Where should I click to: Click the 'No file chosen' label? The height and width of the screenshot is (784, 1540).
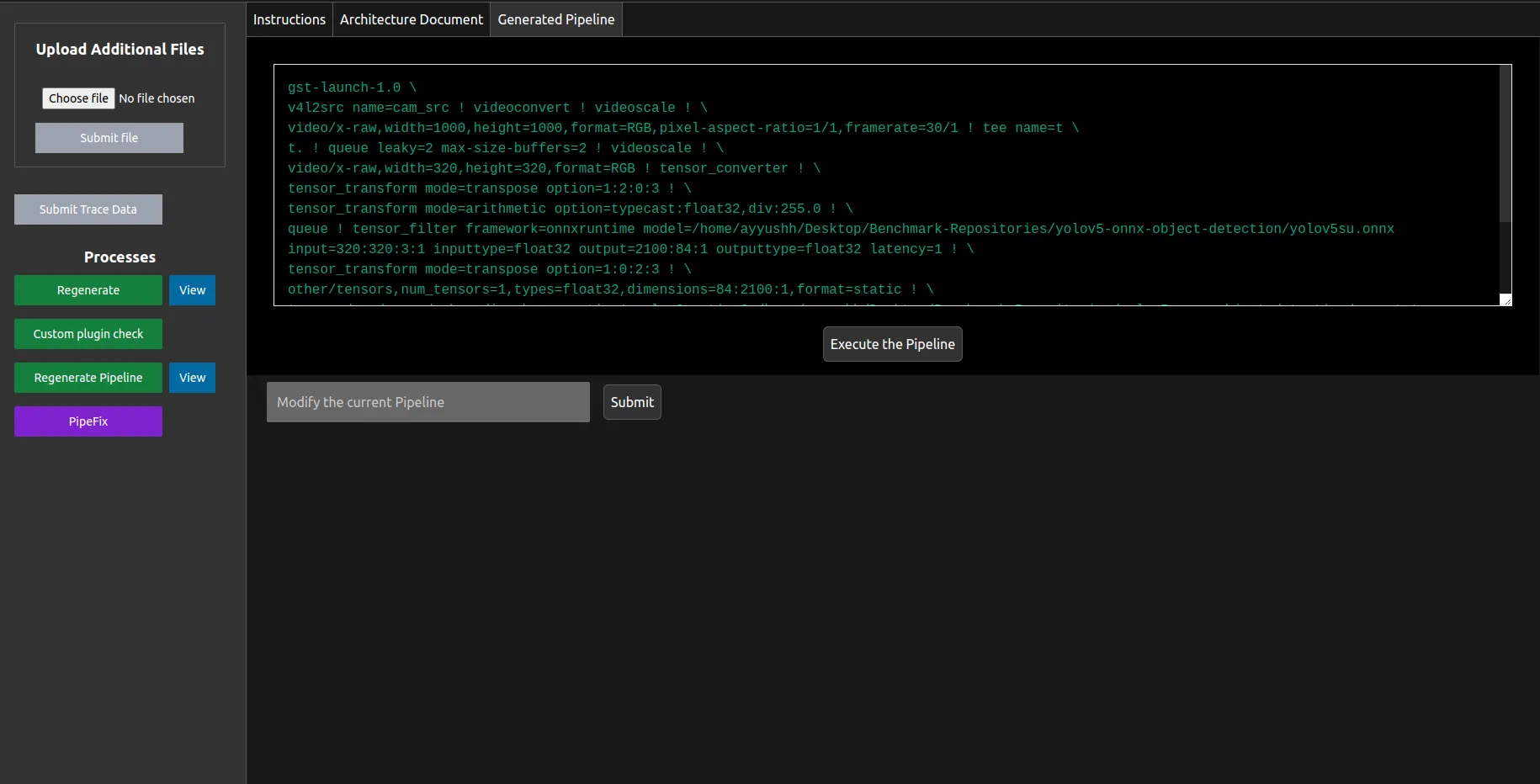point(157,98)
